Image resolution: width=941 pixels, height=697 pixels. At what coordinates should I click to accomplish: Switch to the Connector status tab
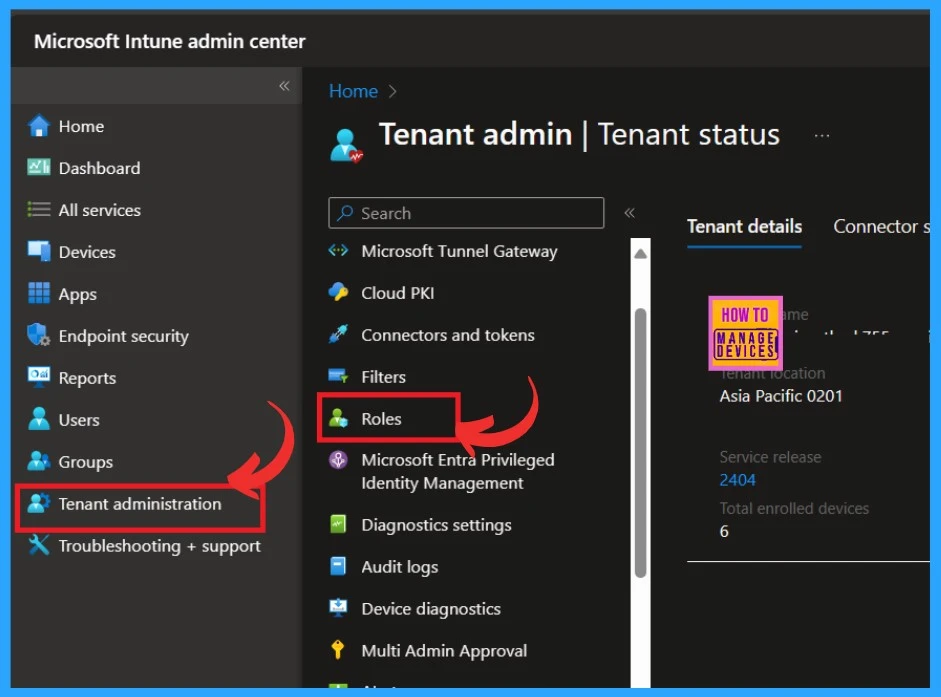point(881,226)
